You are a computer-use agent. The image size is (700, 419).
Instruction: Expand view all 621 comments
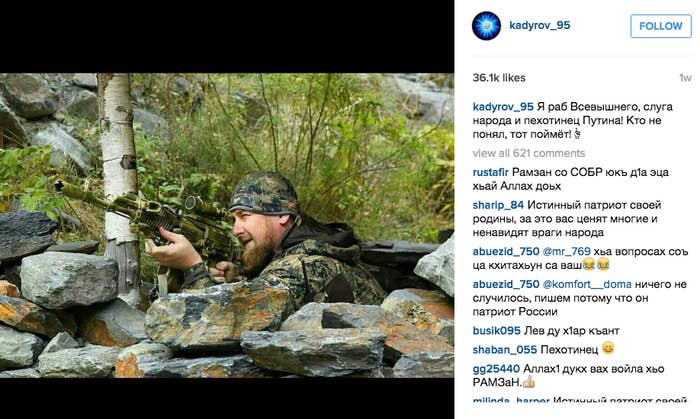(529, 153)
